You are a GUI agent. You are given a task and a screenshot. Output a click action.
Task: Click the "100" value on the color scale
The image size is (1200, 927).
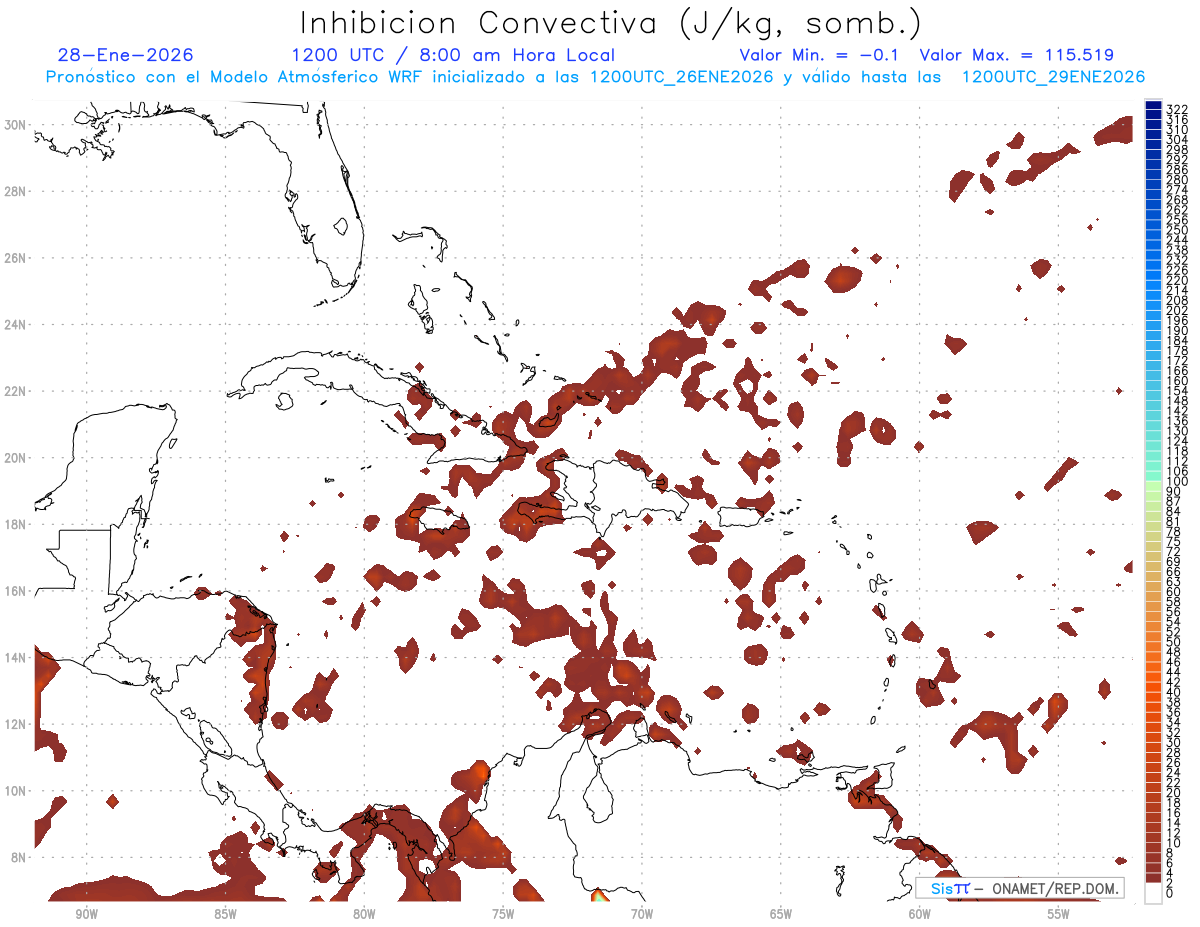coord(1176,482)
